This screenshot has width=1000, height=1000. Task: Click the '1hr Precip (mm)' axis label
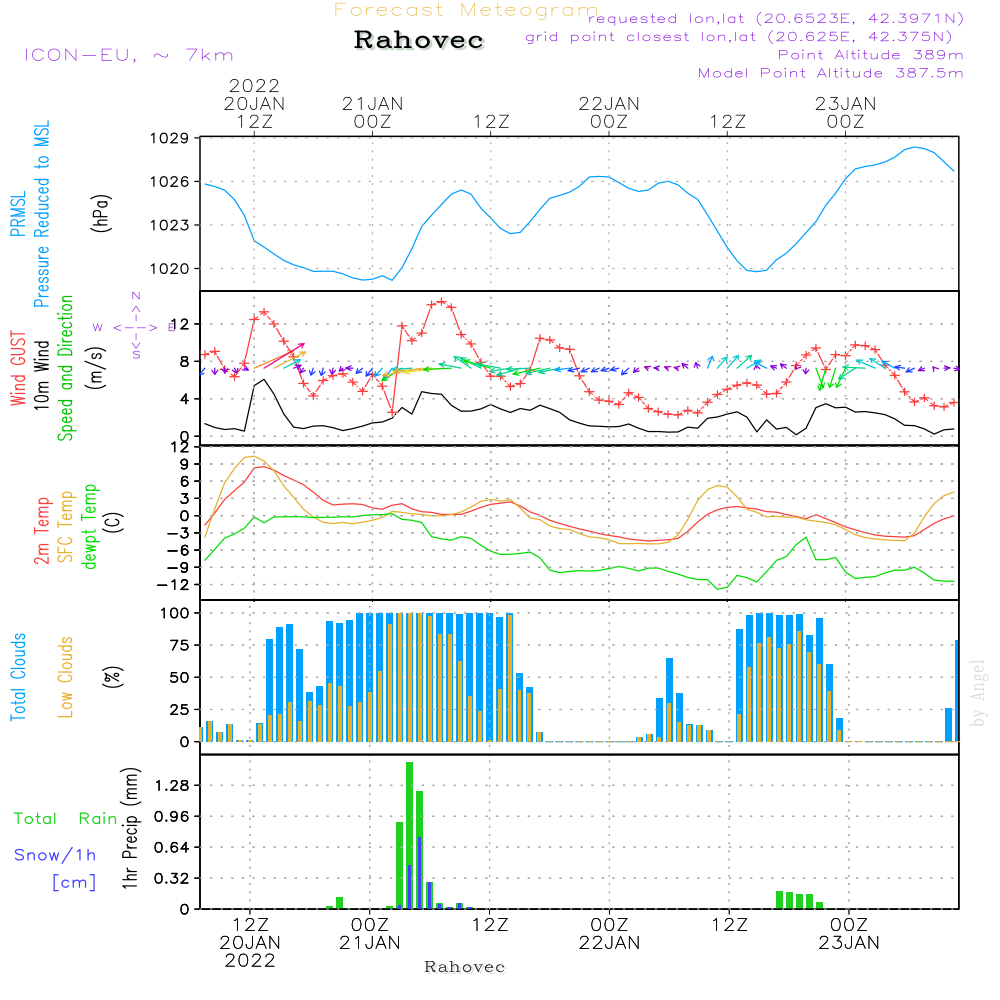(130, 828)
